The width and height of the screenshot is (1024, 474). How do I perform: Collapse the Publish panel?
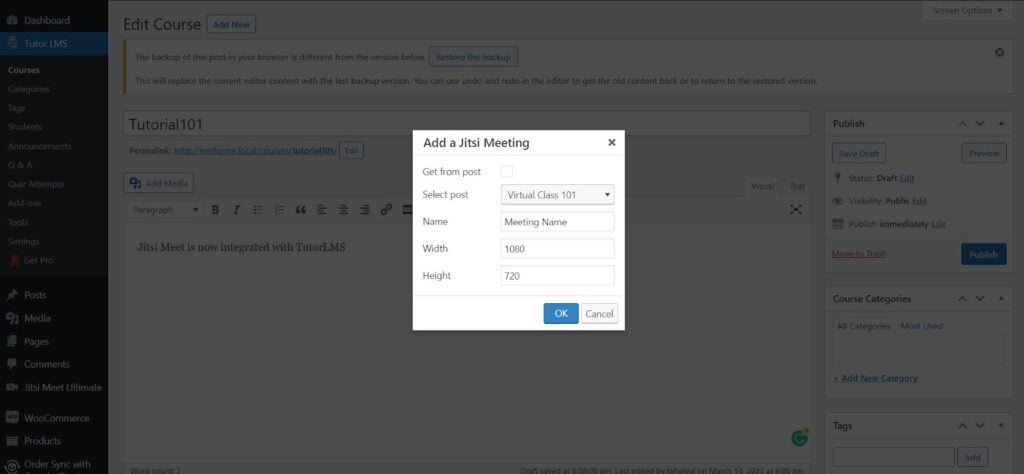pos(1001,123)
